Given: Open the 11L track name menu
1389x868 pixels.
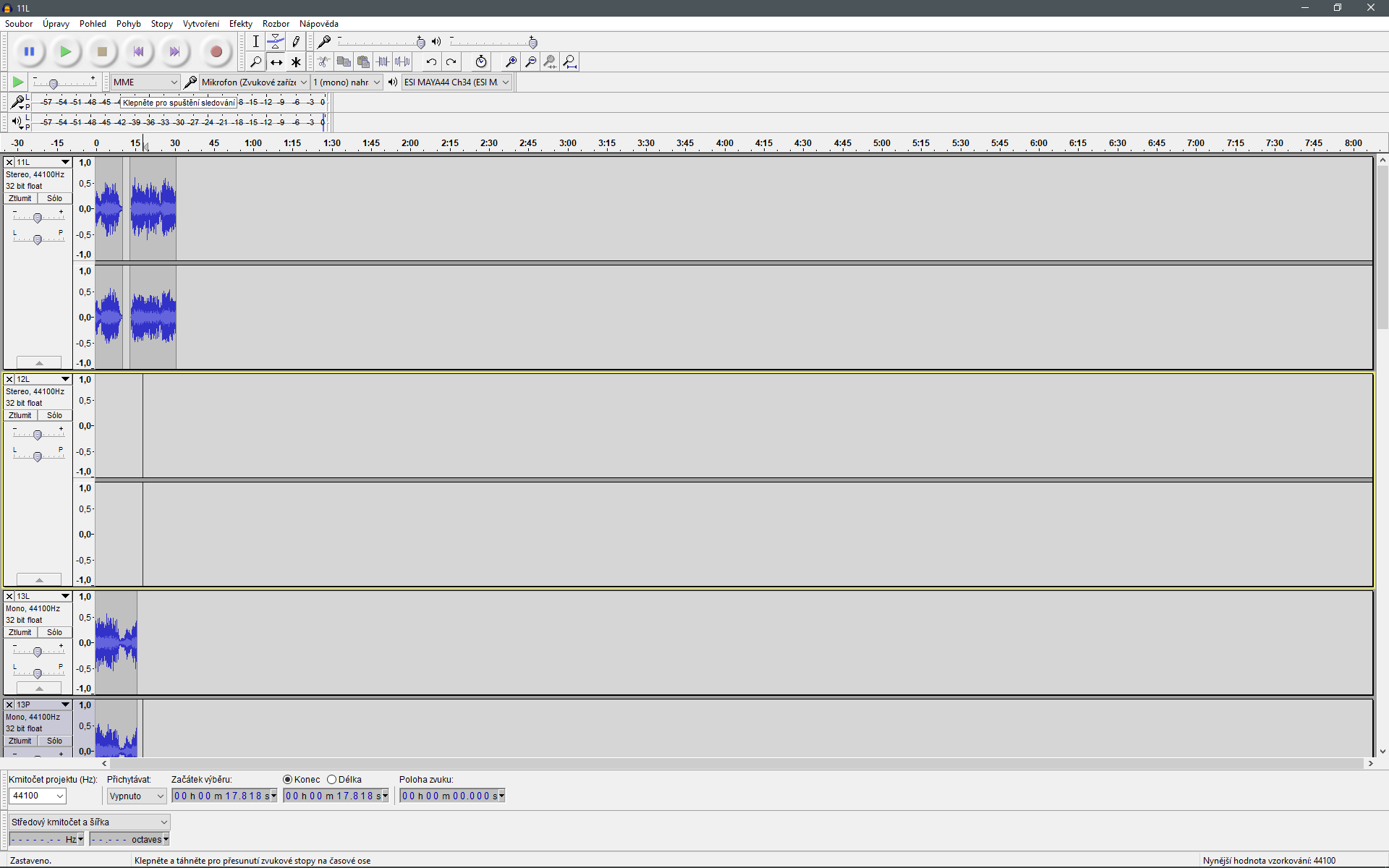Looking at the screenshot, I should (43, 162).
